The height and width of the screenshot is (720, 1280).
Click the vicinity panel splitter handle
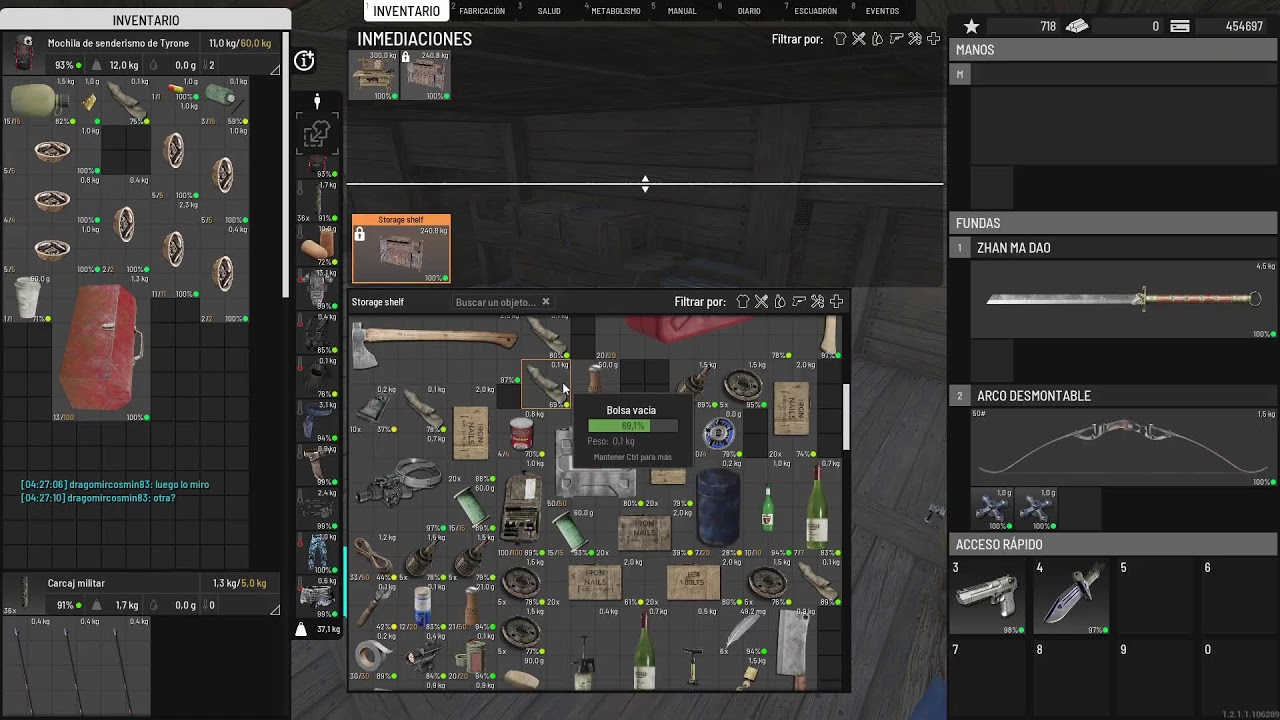pos(645,184)
